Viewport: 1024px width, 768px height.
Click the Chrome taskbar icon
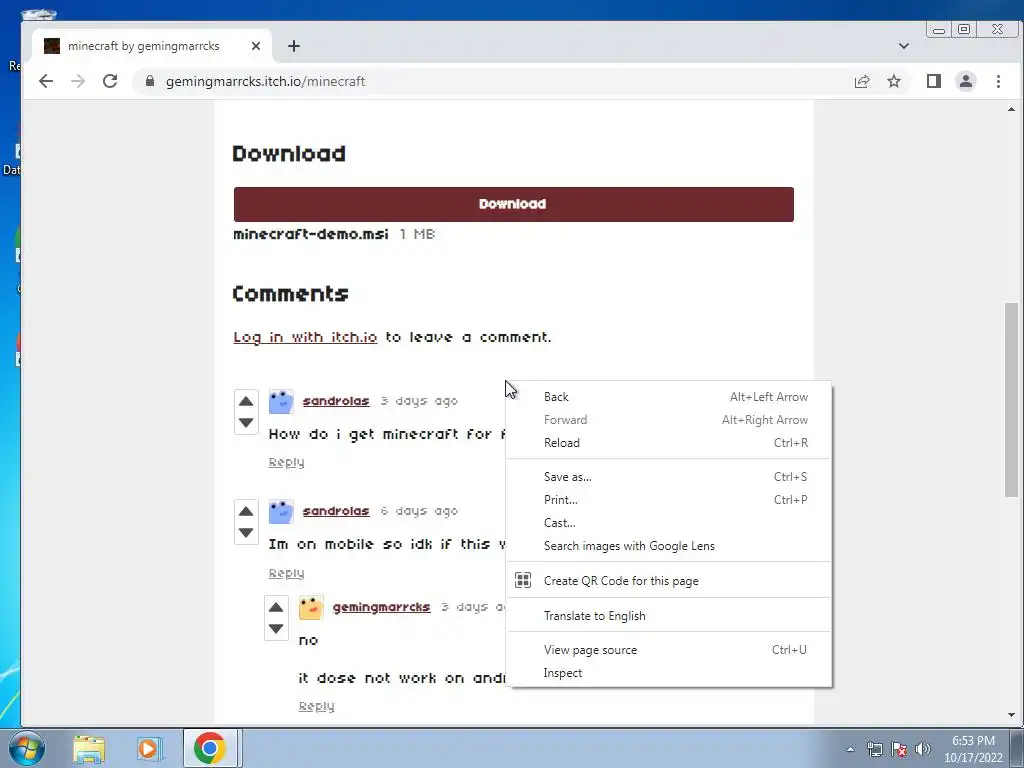210,748
